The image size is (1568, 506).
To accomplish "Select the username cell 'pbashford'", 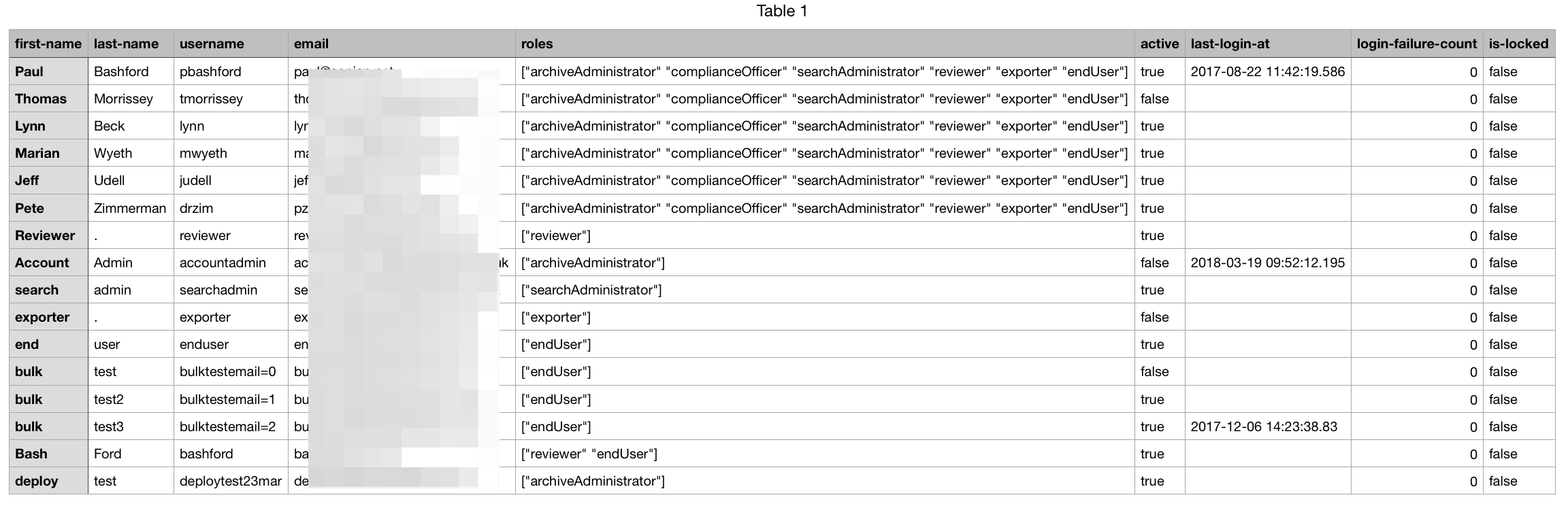I will [x=210, y=72].
